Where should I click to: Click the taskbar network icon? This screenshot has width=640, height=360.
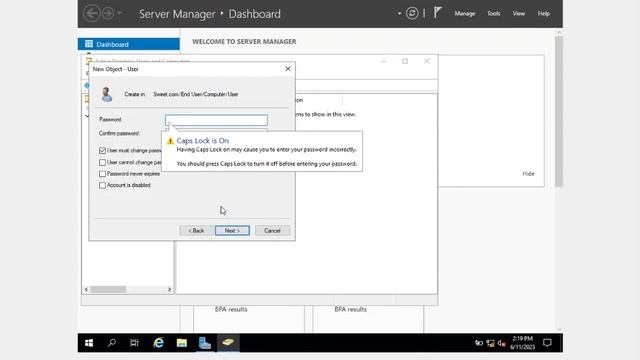pyautogui.click(x=491, y=343)
